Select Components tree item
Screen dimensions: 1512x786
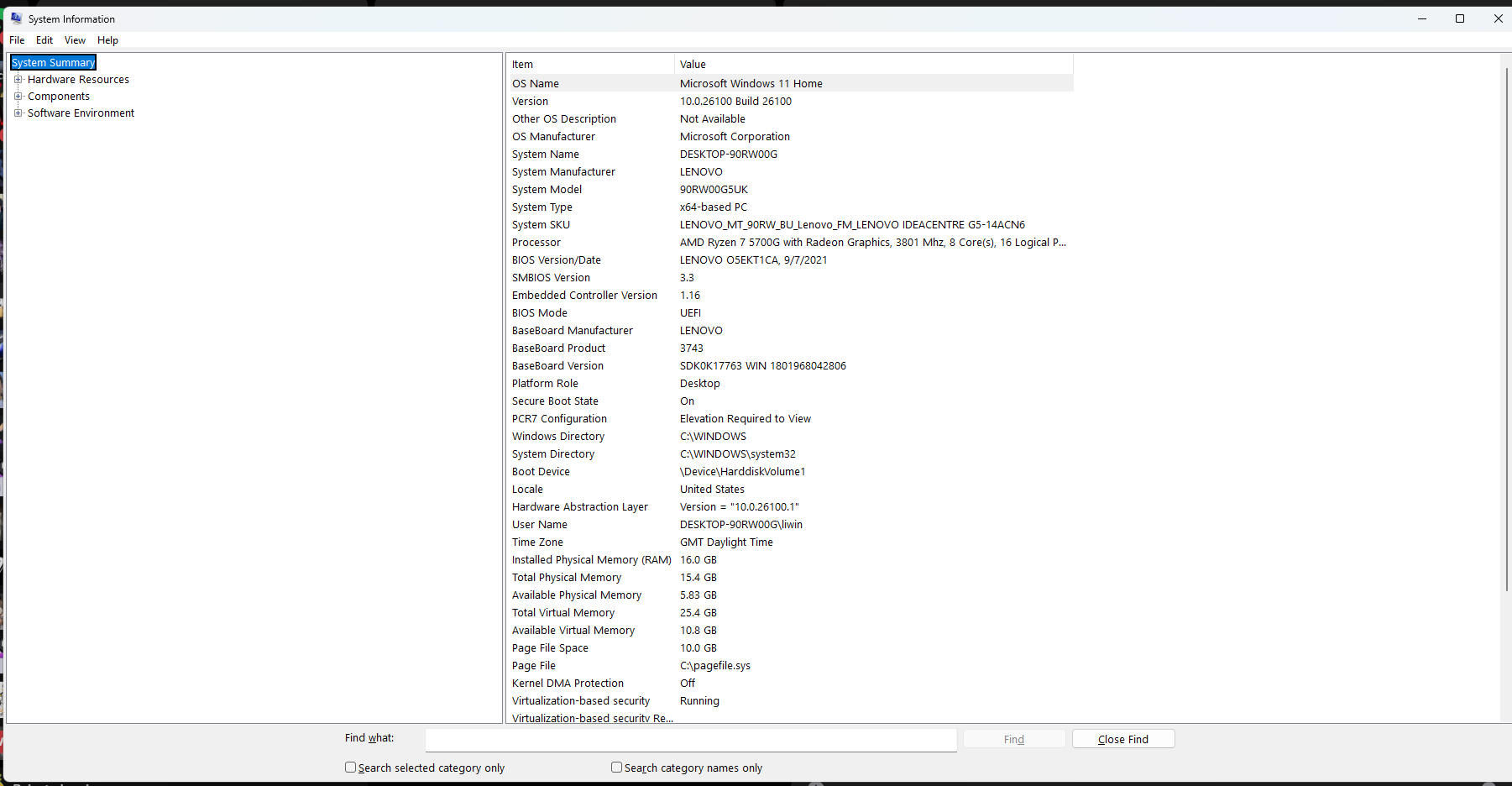(x=59, y=97)
